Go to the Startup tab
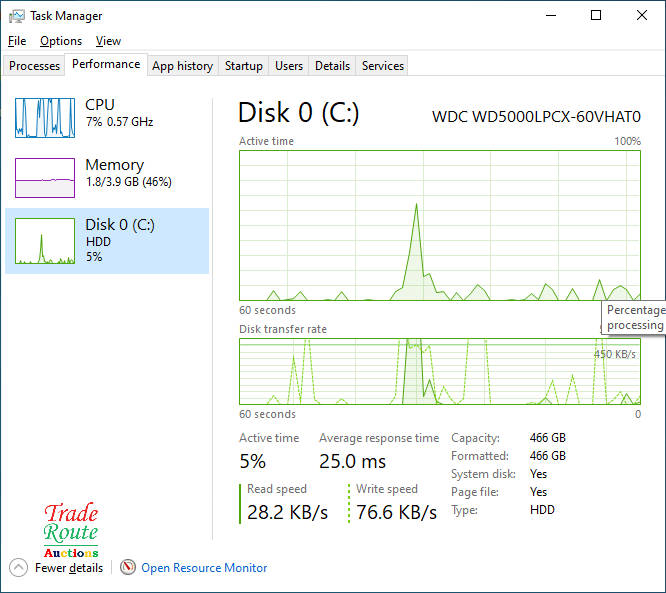This screenshot has height=593, width=666. click(x=243, y=66)
